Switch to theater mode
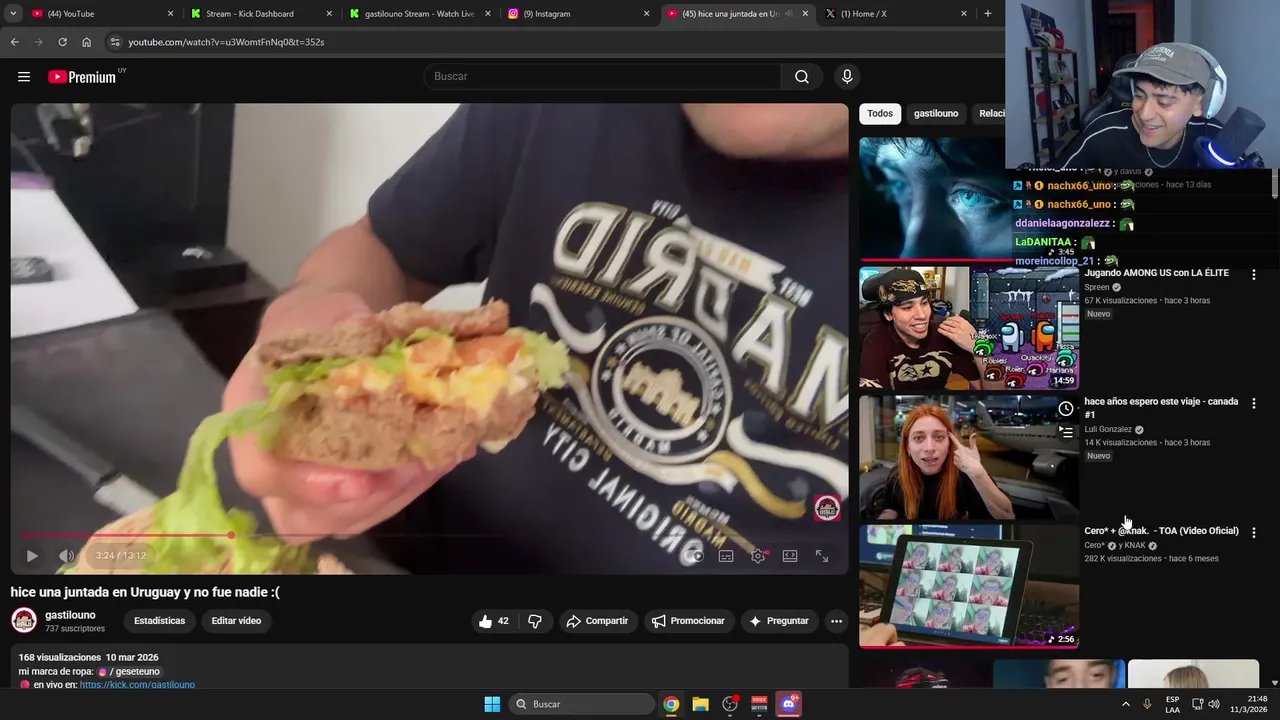 (x=790, y=556)
